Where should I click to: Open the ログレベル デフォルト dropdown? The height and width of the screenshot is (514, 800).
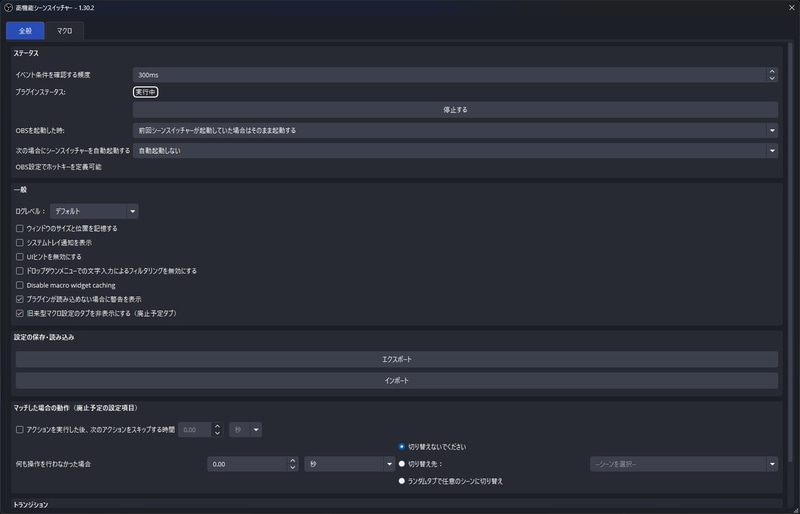tap(94, 211)
